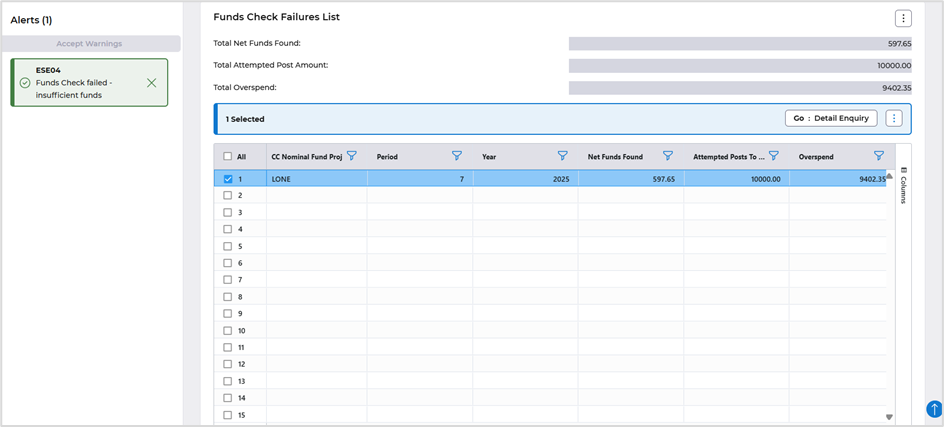Image resolution: width=944 pixels, height=427 pixels.
Task: Dismiss the ESE04 alert with the X
Action: pyautogui.click(x=152, y=83)
